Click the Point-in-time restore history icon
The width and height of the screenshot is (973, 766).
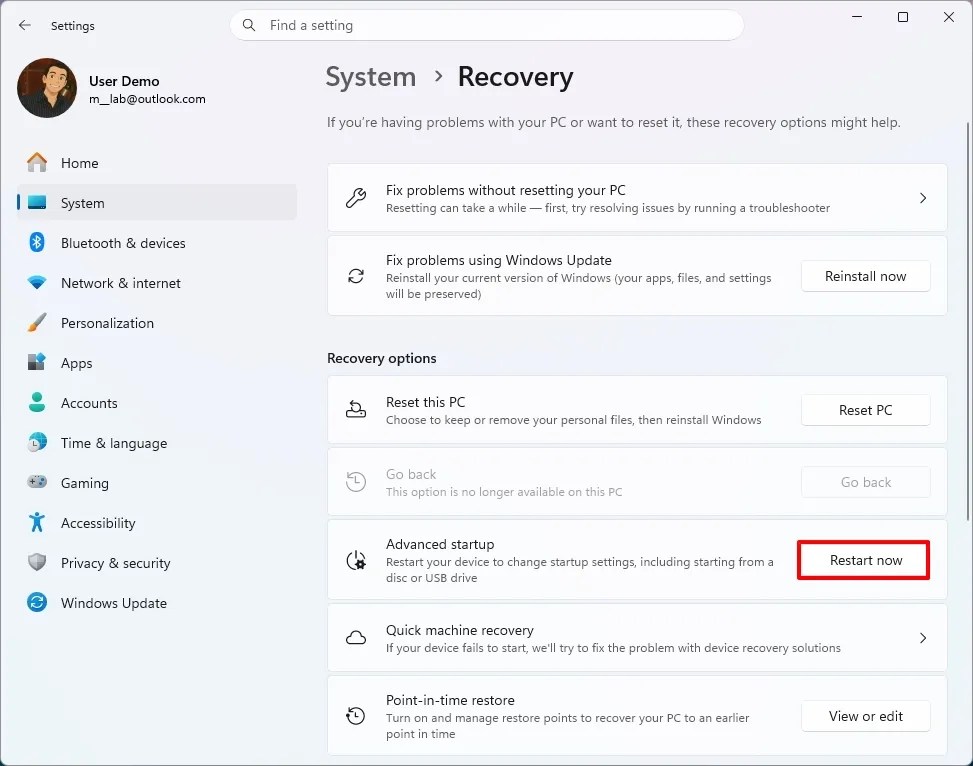pyautogui.click(x=356, y=716)
